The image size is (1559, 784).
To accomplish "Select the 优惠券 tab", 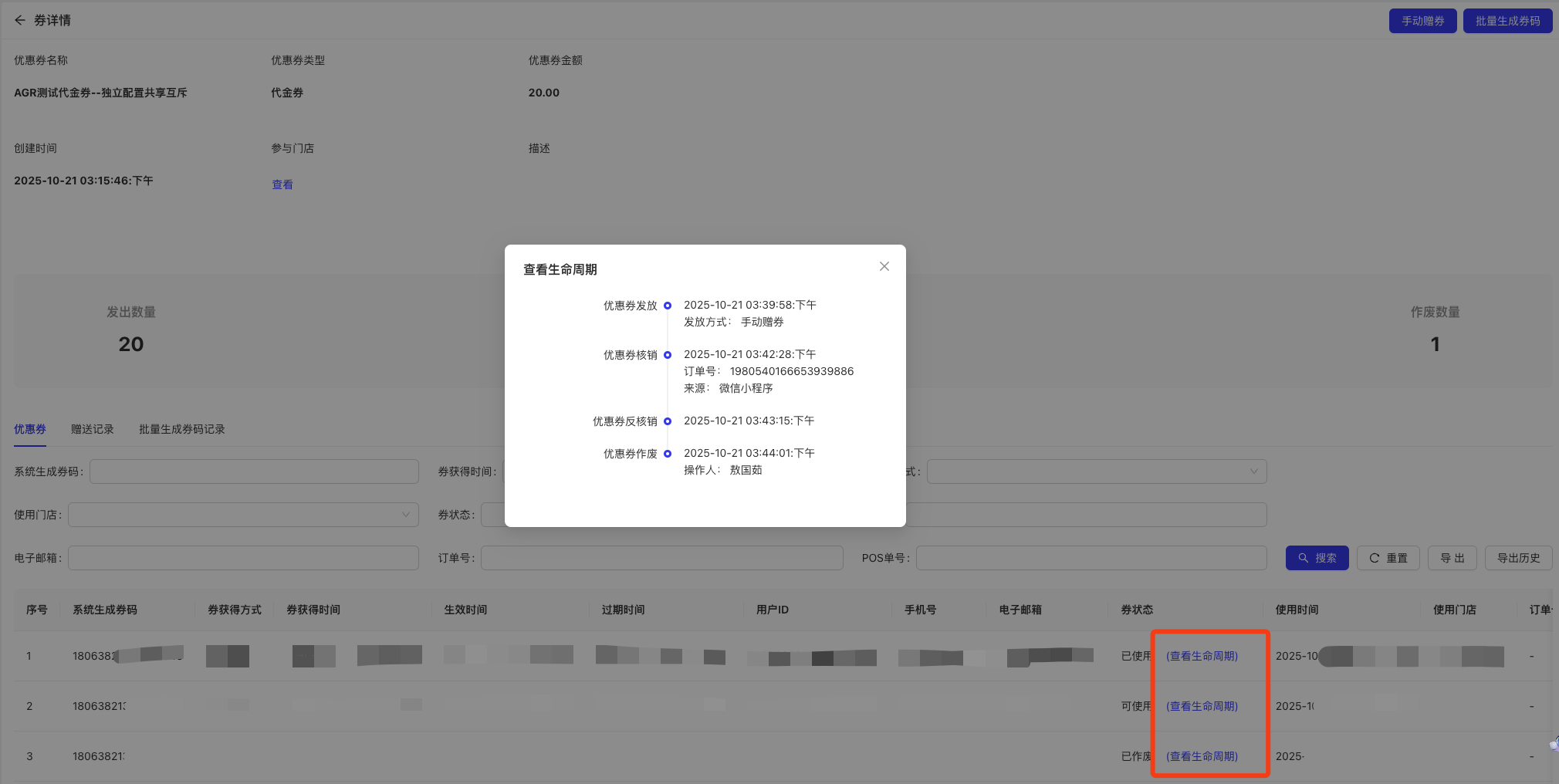I will coord(30,429).
